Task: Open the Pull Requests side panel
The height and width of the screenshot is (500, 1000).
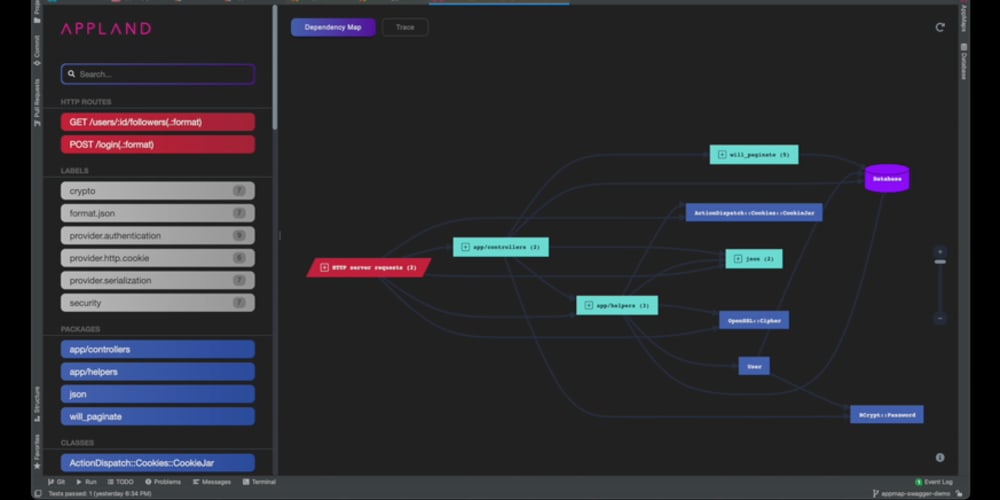Action: click(x=37, y=103)
